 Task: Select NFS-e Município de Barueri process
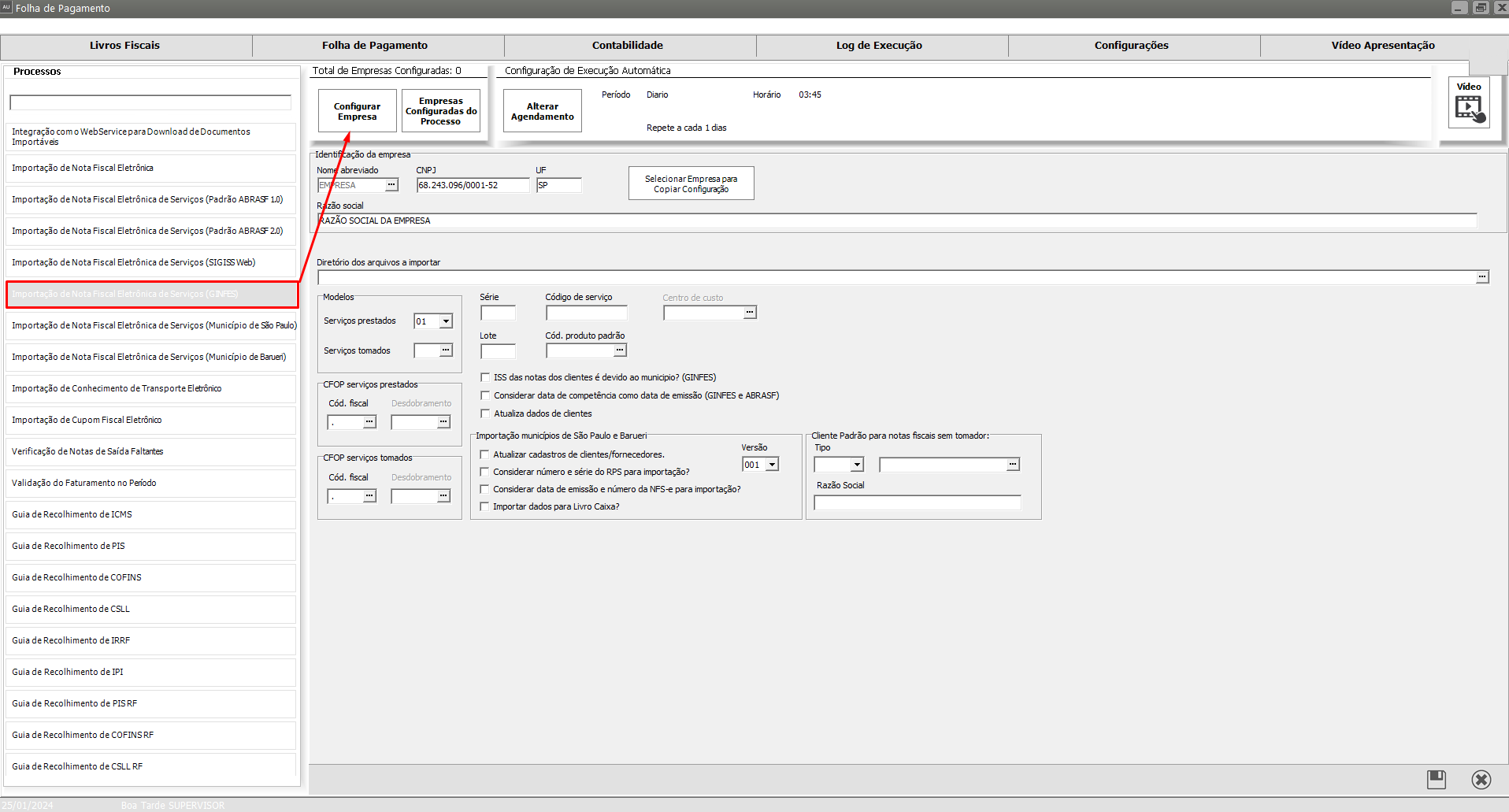150,357
